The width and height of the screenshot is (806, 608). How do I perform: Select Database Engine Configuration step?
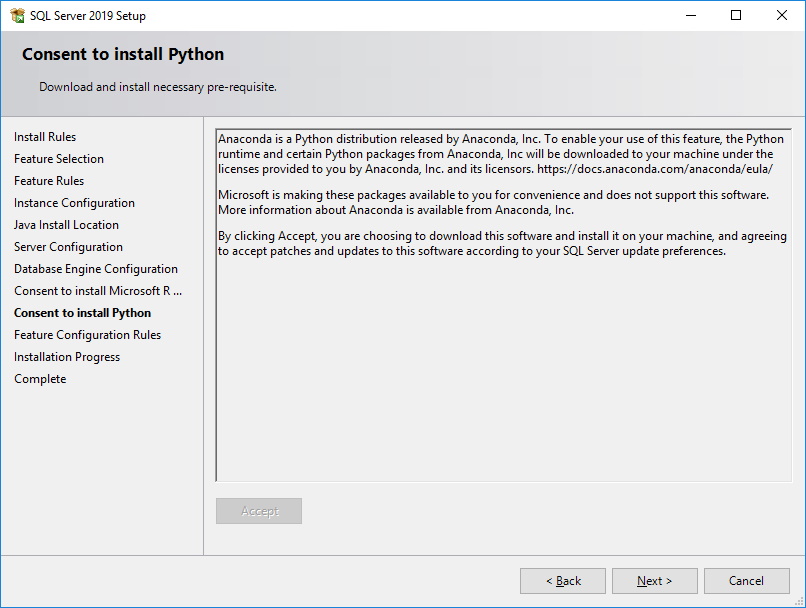tap(96, 269)
